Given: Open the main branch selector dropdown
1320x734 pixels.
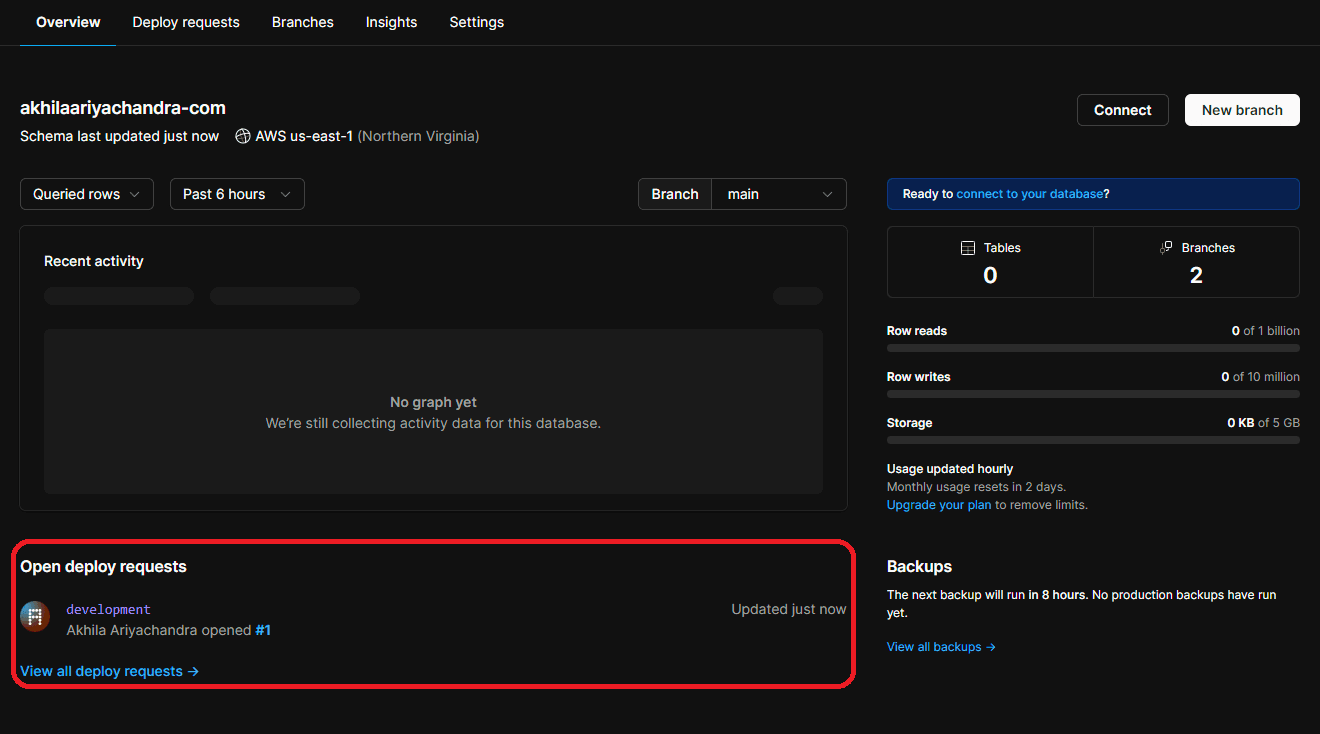Looking at the screenshot, I should (779, 194).
